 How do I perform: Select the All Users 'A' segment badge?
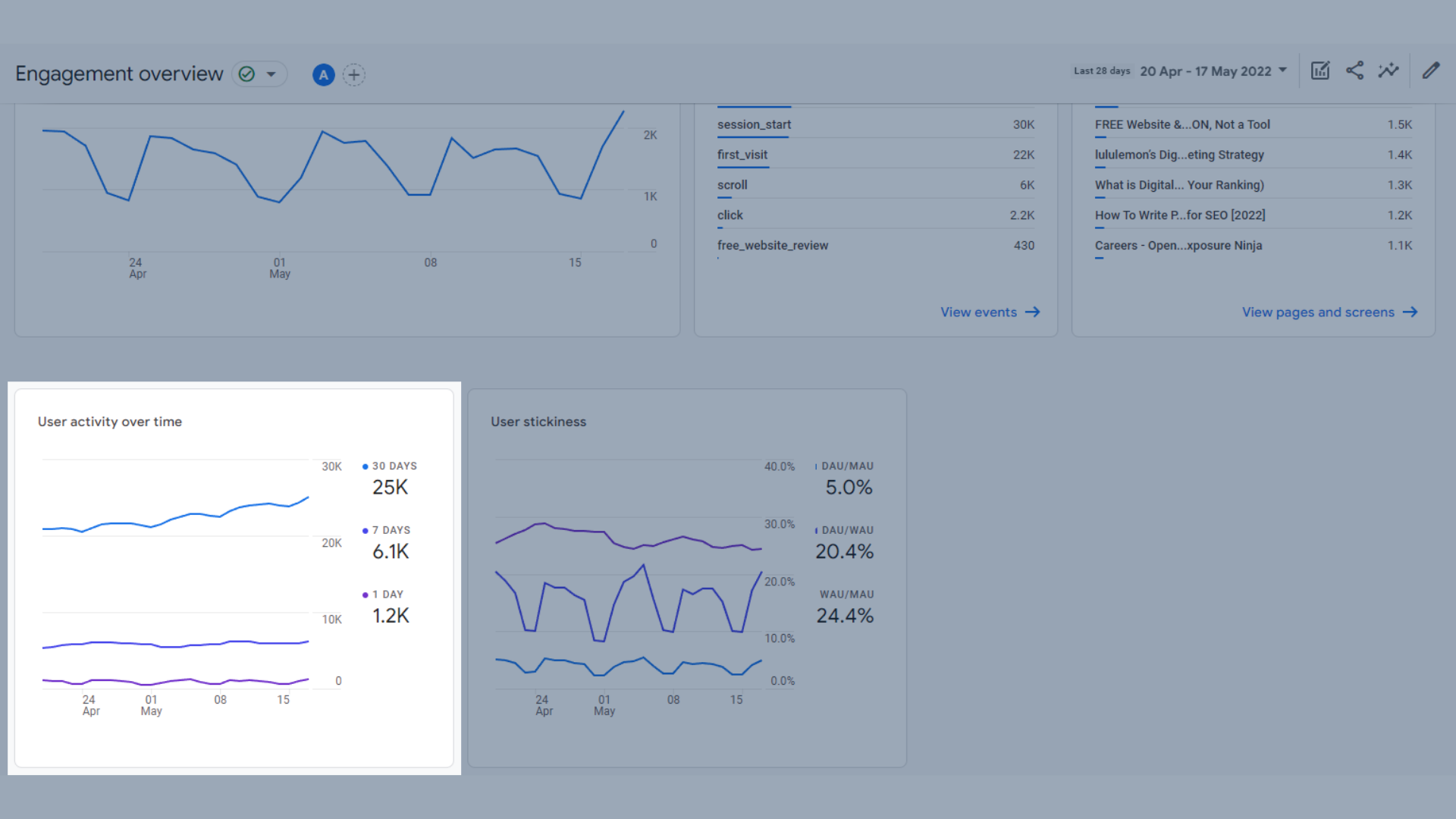[323, 75]
